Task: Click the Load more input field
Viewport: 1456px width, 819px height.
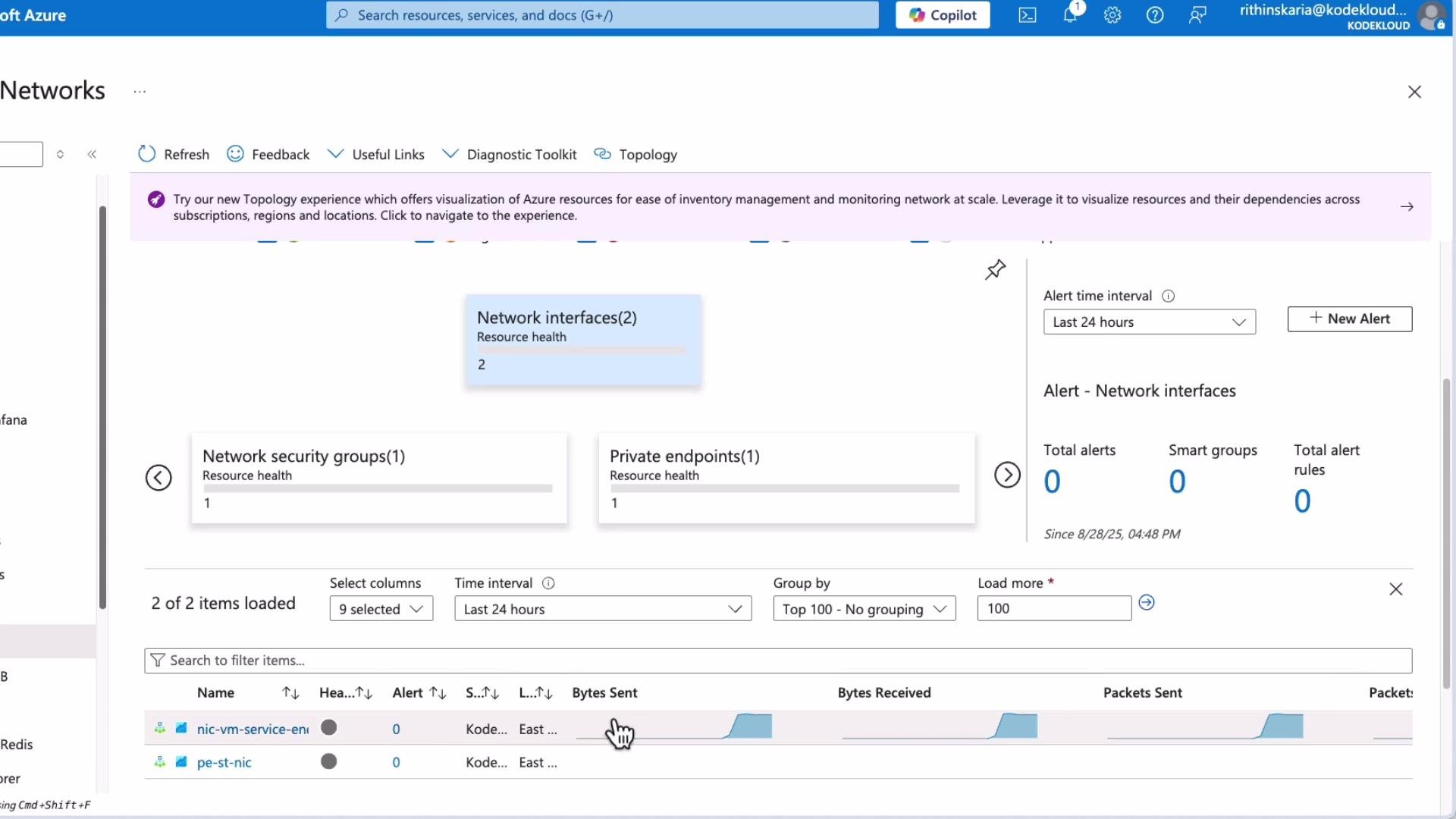Action: pyautogui.click(x=1054, y=609)
